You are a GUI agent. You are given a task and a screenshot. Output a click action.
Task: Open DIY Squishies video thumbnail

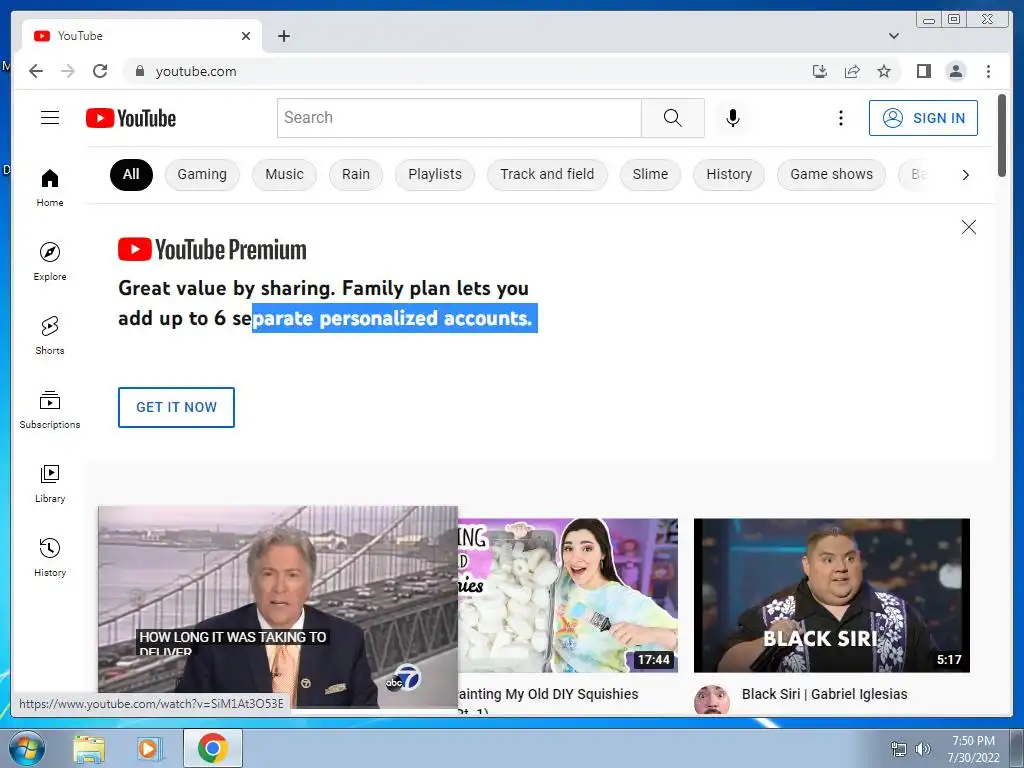[568, 595]
